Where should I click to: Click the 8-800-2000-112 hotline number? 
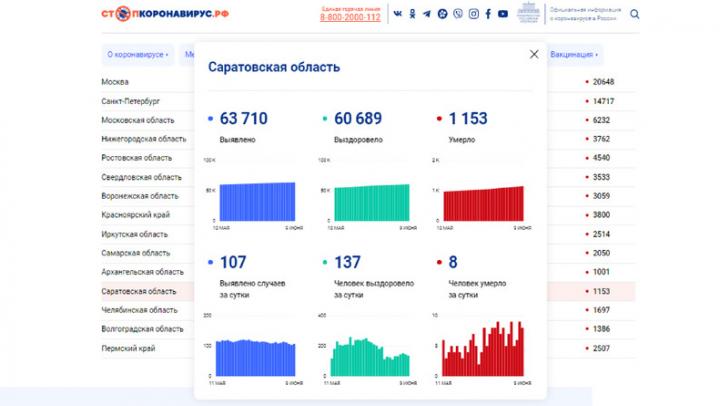(350, 18)
